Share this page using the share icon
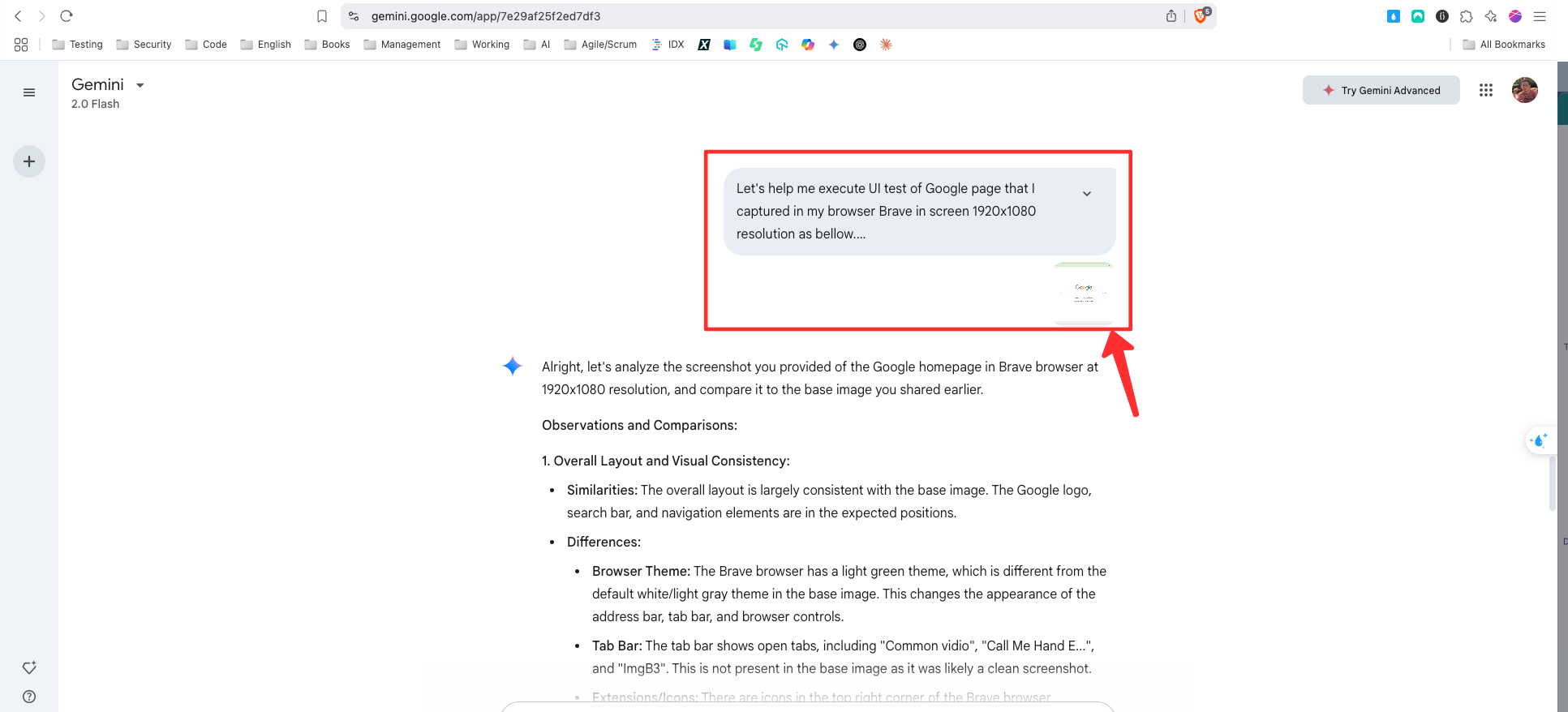Image resolution: width=1568 pixels, height=712 pixels. [x=1171, y=16]
